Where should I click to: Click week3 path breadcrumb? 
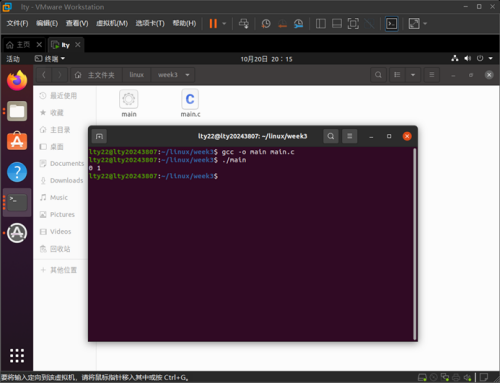[x=168, y=75]
